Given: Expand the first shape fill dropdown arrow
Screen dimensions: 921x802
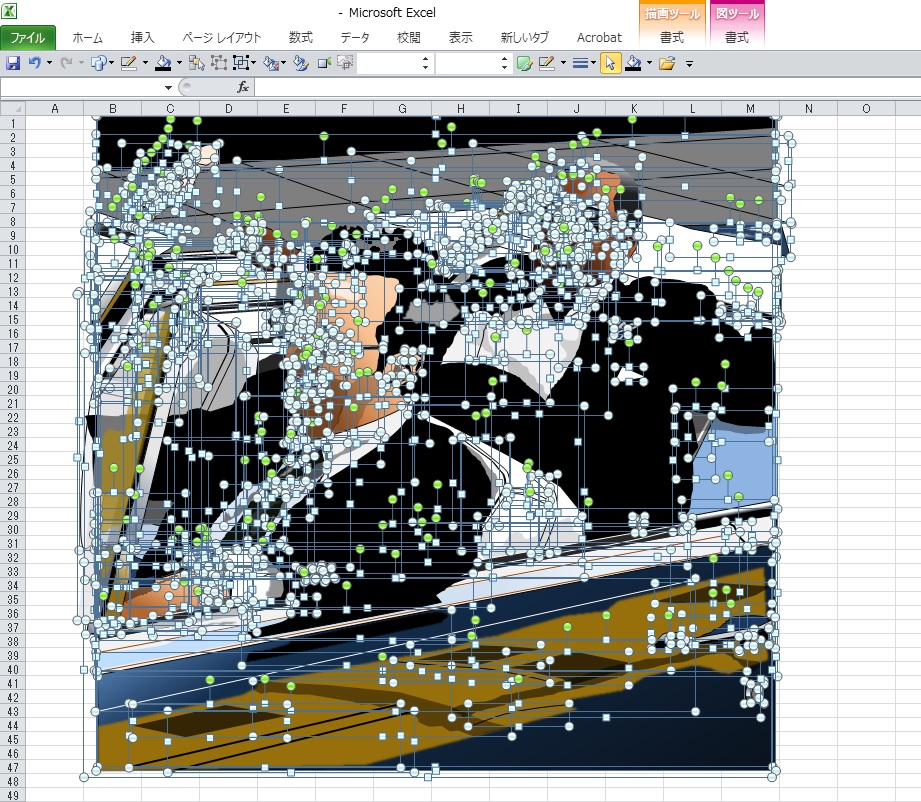Looking at the screenshot, I should (x=179, y=63).
